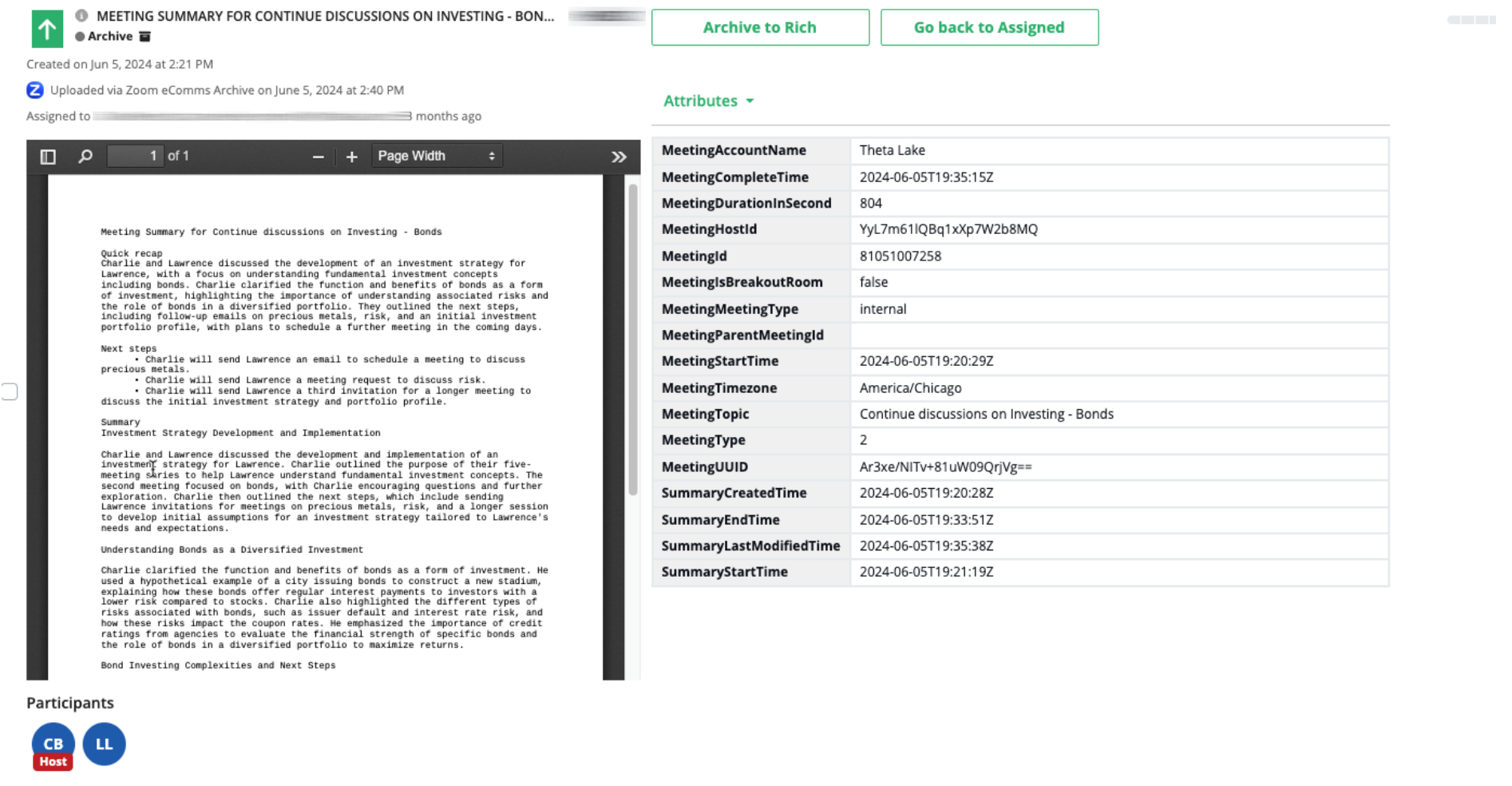
Task: Click the PDF page number field
Action: [x=136, y=156]
